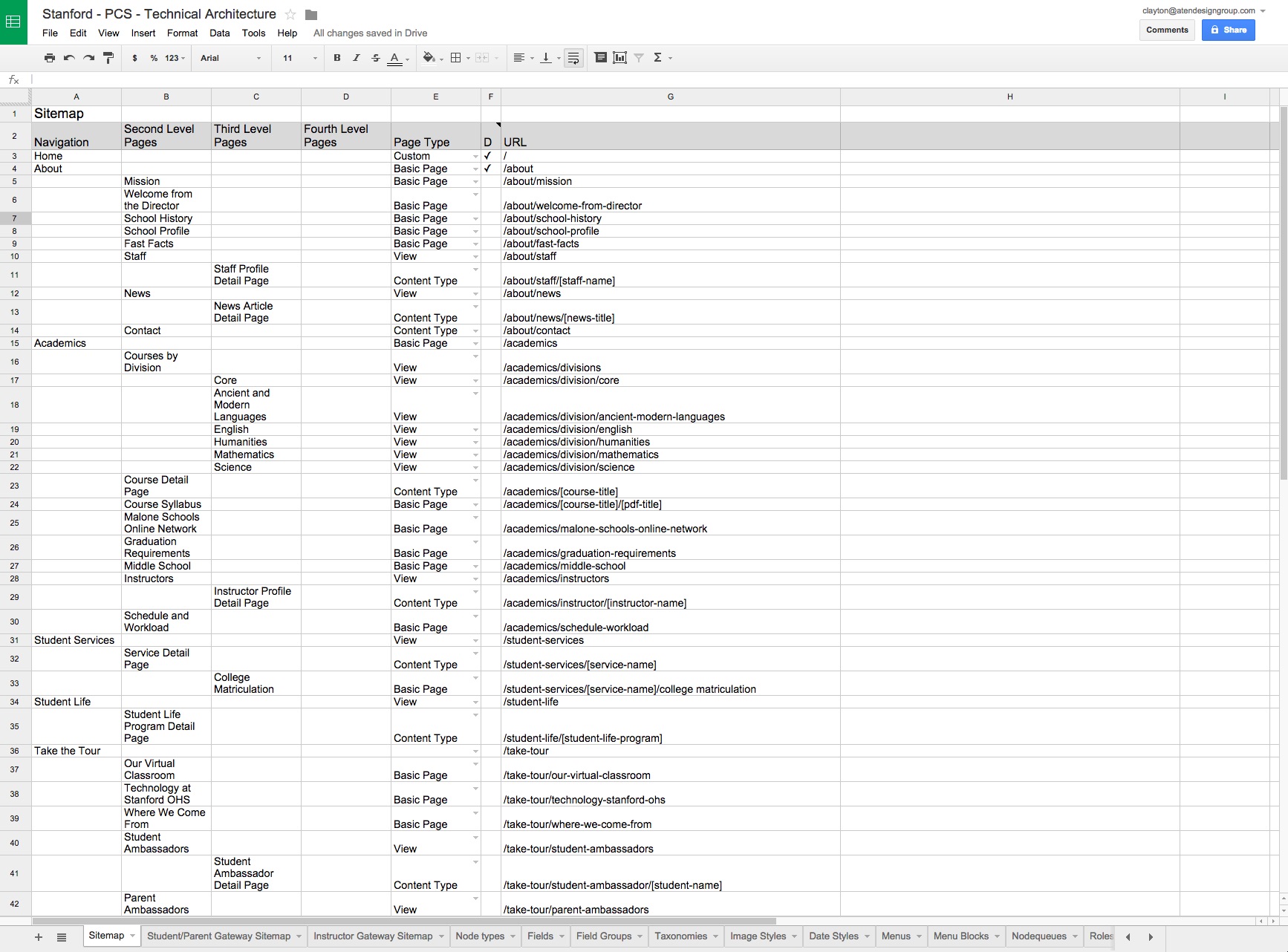Open the cell borders tool
1288x952 pixels.
(456, 58)
